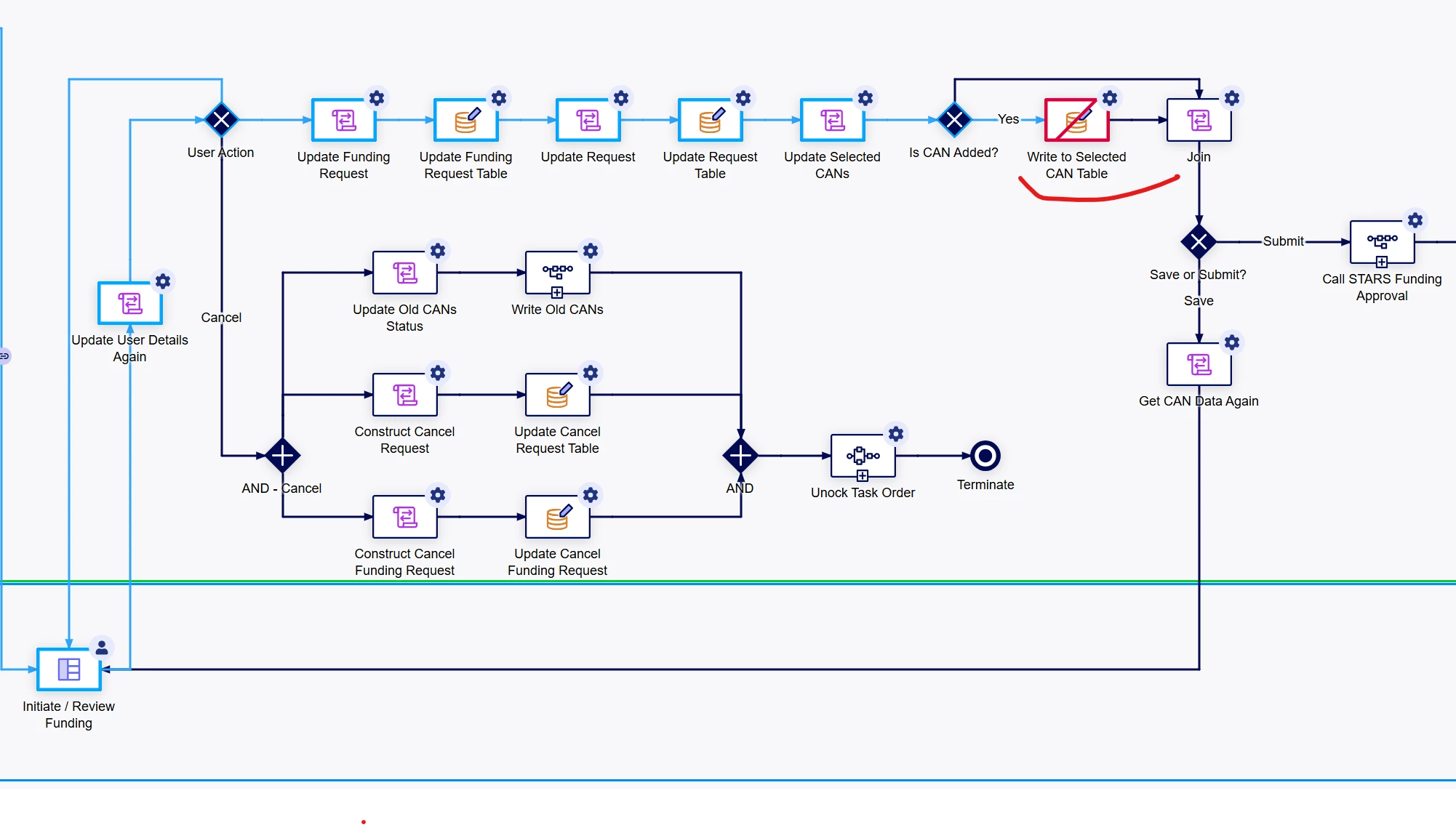Select the Terminate end event

[985, 456]
